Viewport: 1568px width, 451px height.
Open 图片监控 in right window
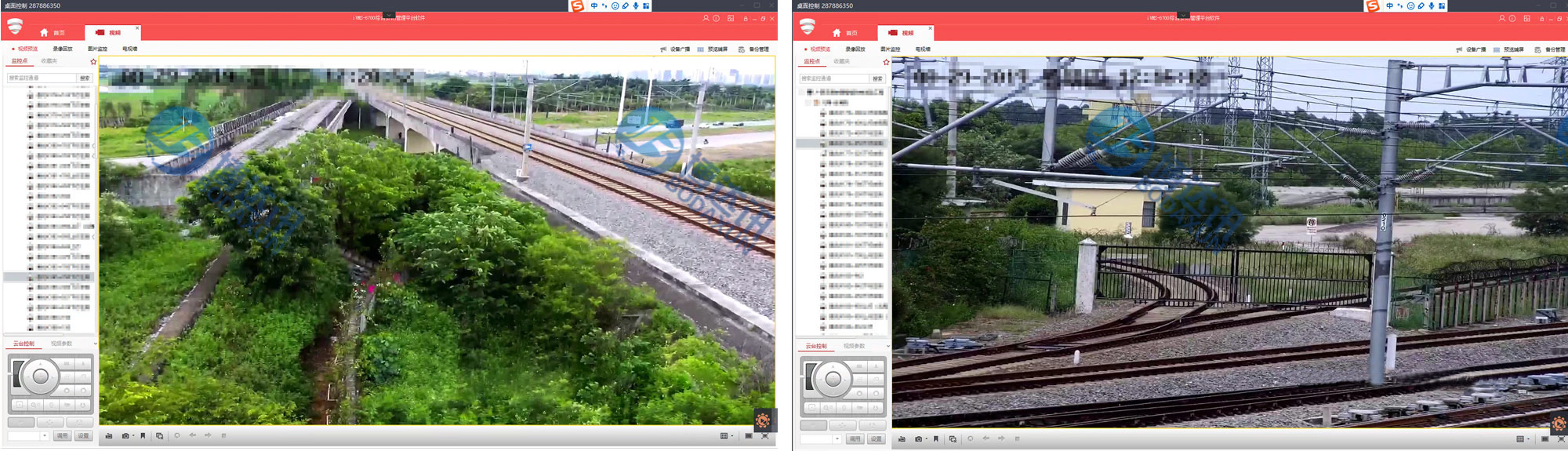tap(890, 49)
